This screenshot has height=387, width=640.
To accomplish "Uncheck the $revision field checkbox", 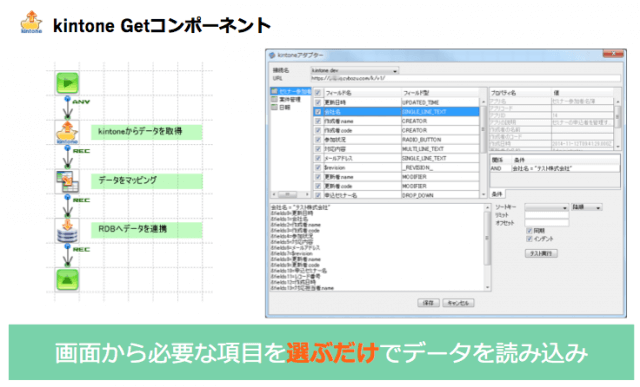I will pos(318,167).
